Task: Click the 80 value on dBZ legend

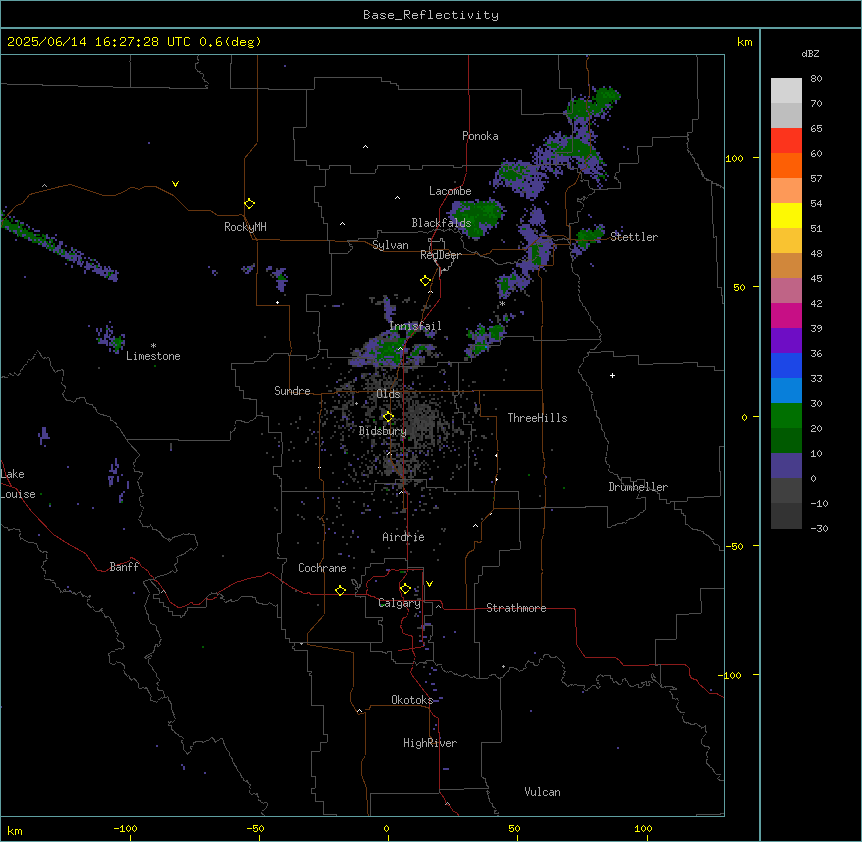Action: pos(816,79)
